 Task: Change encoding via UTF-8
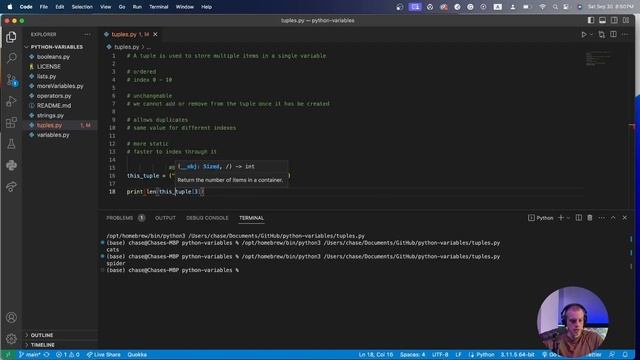440,355
